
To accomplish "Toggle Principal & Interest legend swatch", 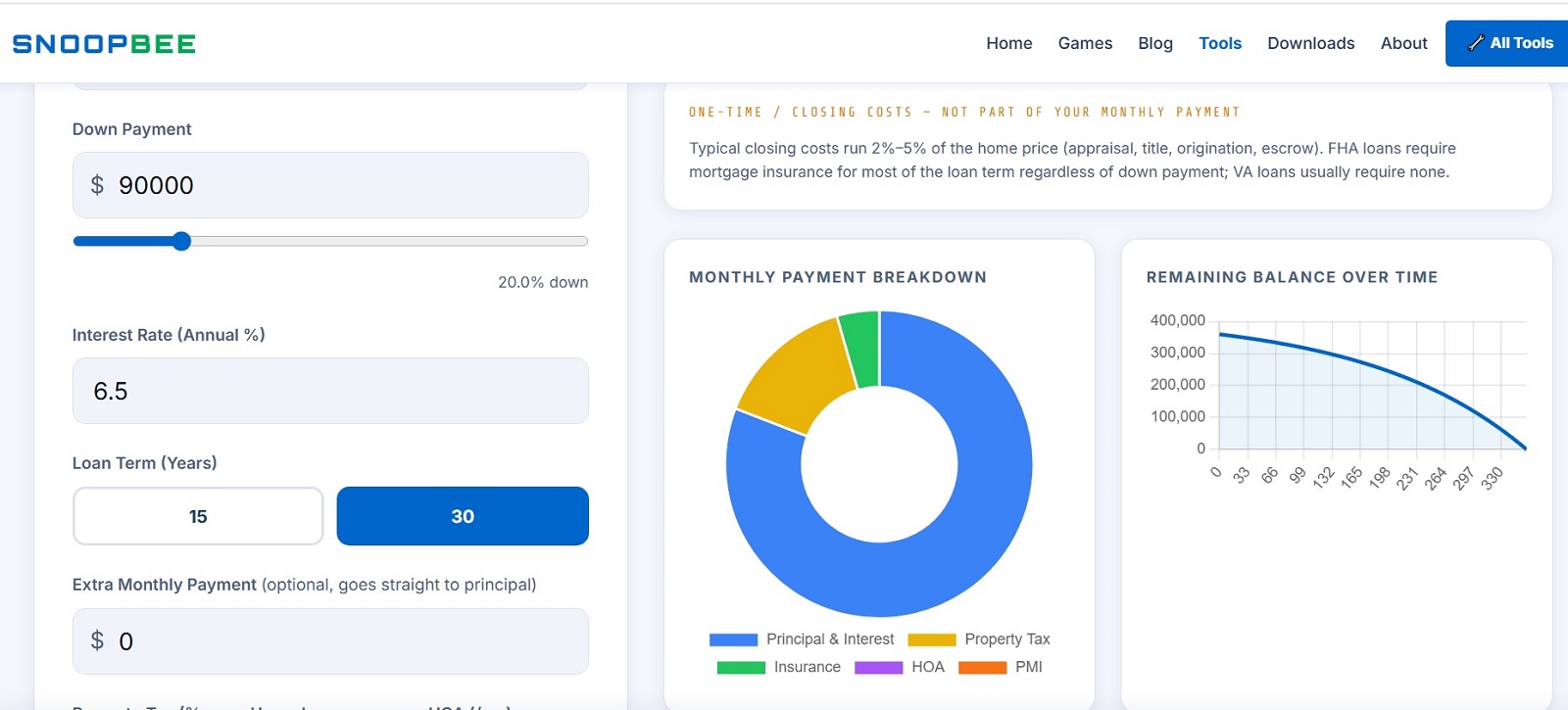I will point(733,639).
